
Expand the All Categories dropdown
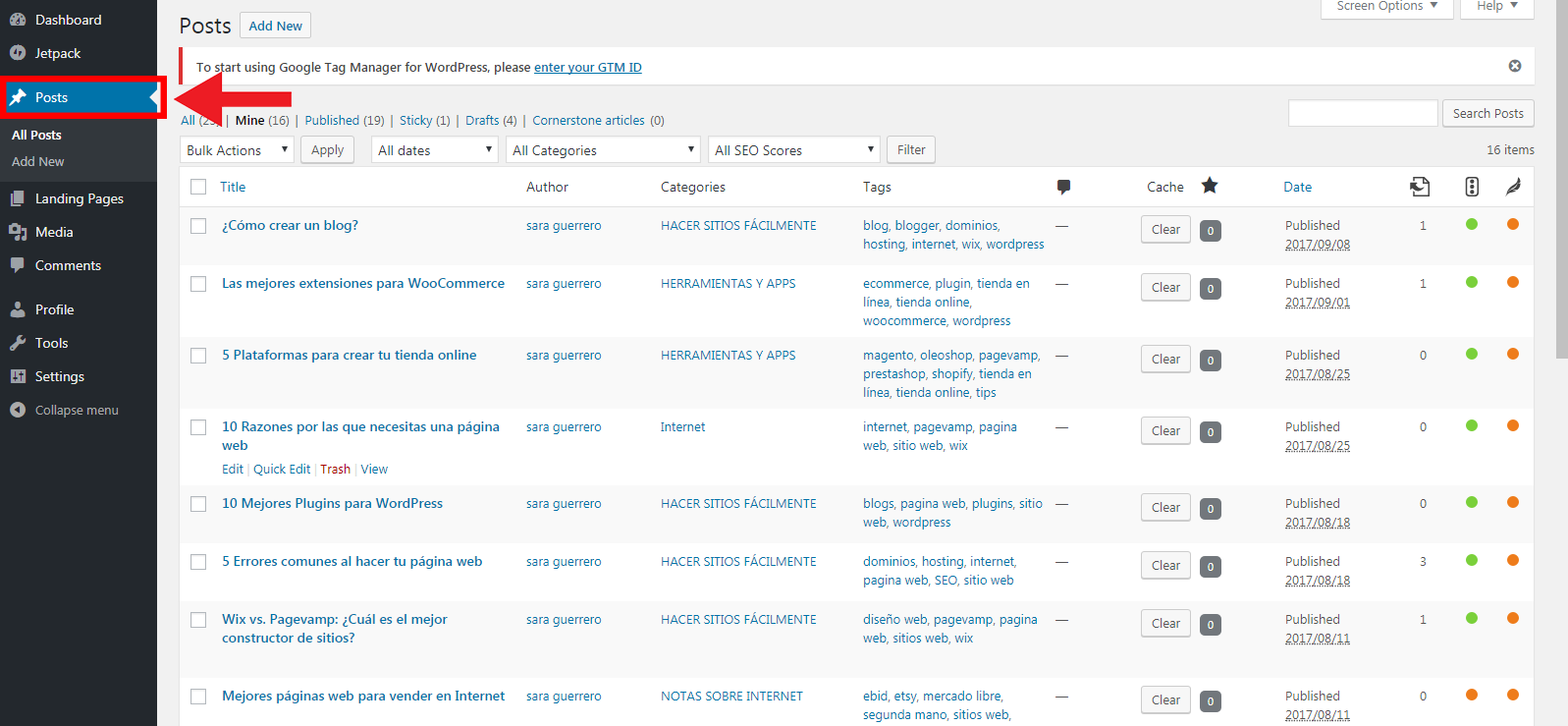(x=603, y=150)
